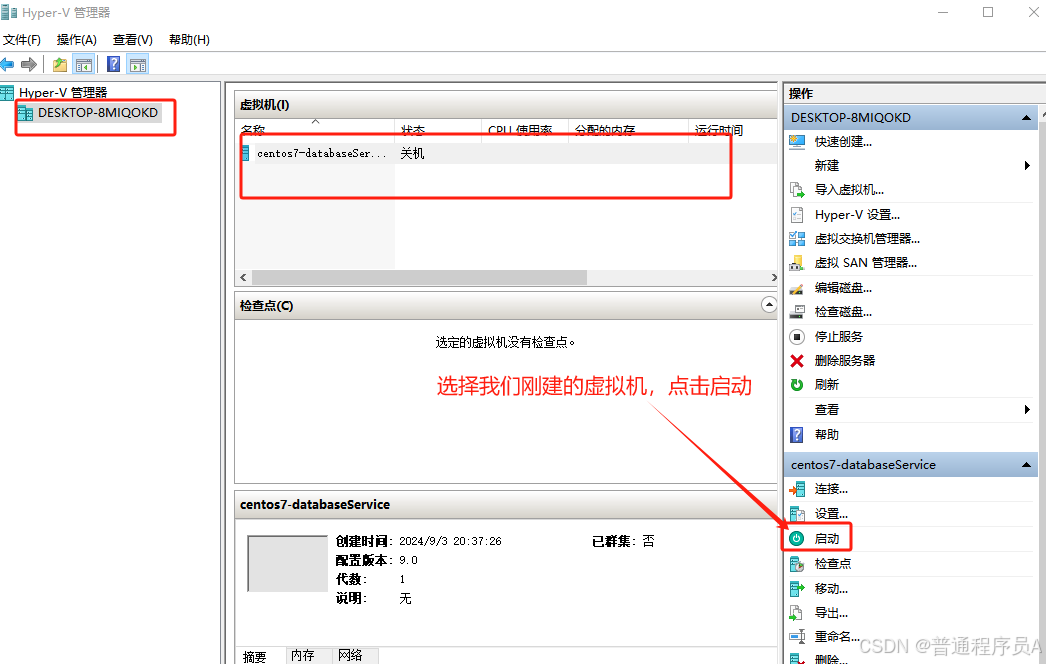The width and height of the screenshot is (1046, 664).
Task: Open the 帮助(H) menu
Action: pos(189,40)
